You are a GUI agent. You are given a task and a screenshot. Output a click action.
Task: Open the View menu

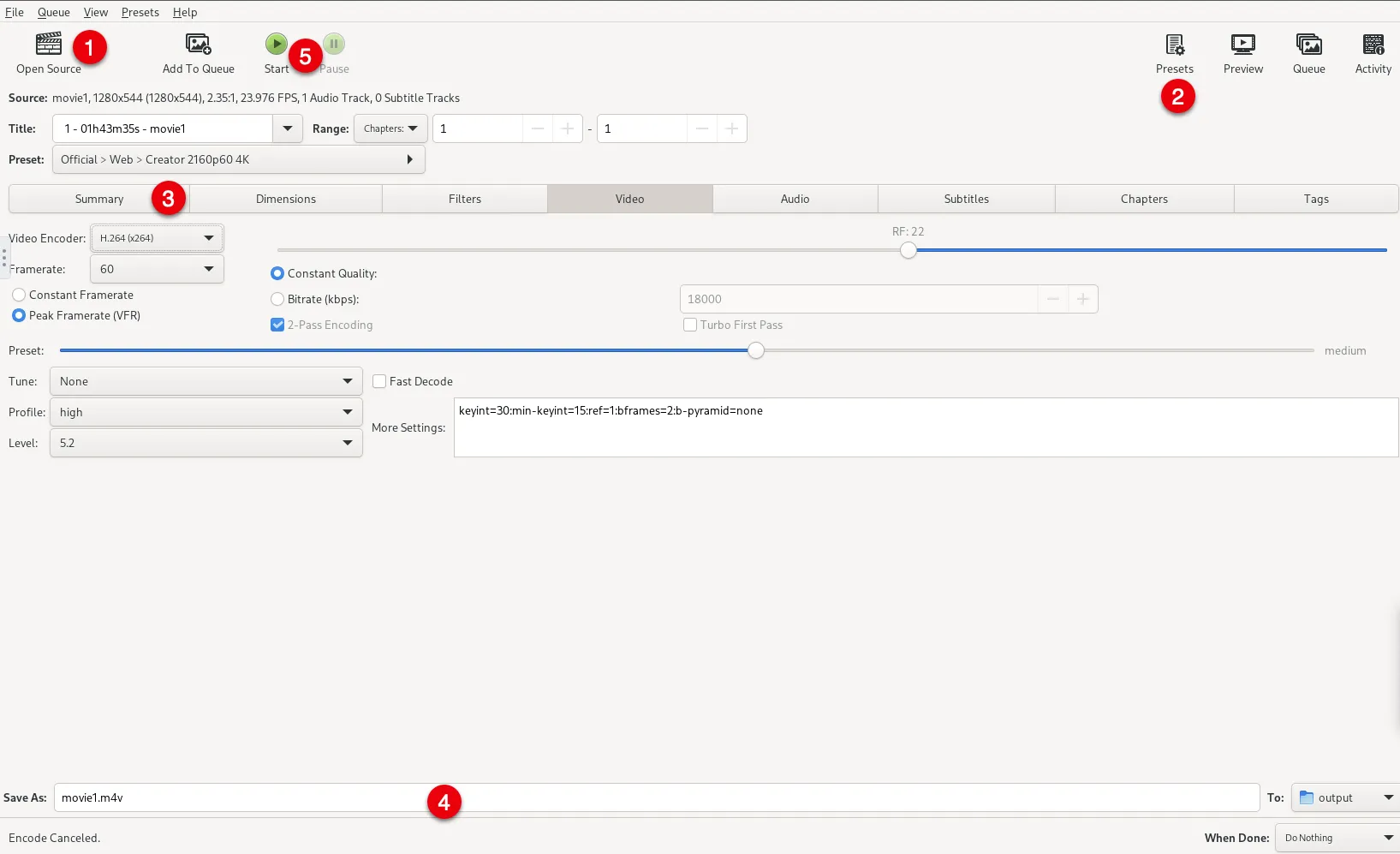(96, 12)
